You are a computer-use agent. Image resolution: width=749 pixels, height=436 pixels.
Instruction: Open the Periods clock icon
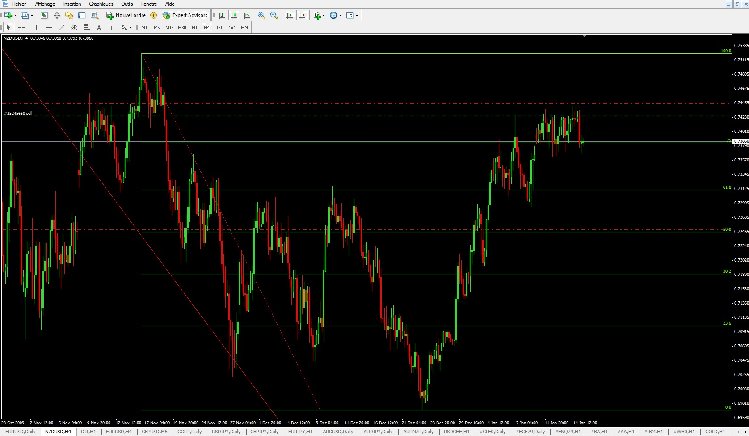click(333, 15)
